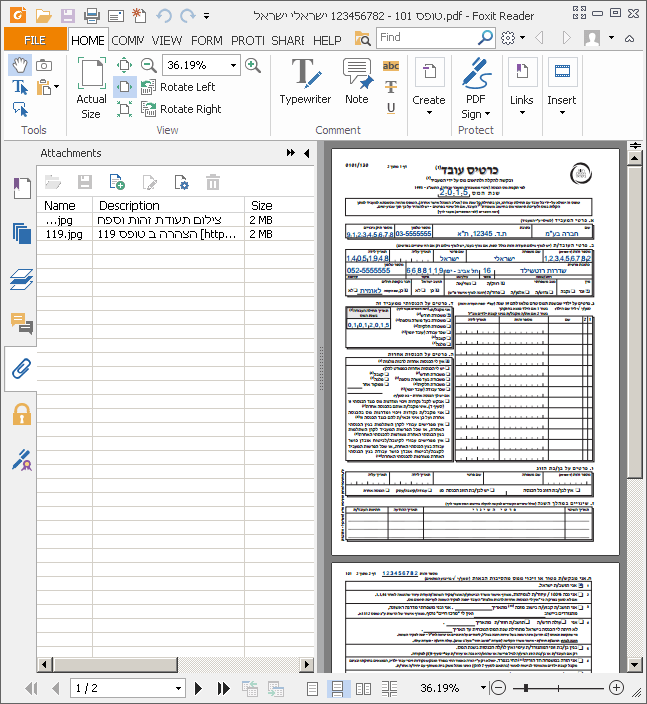Choose the Select Text tool
Viewport: 647px width, 704px height.
click(x=20, y=87)
